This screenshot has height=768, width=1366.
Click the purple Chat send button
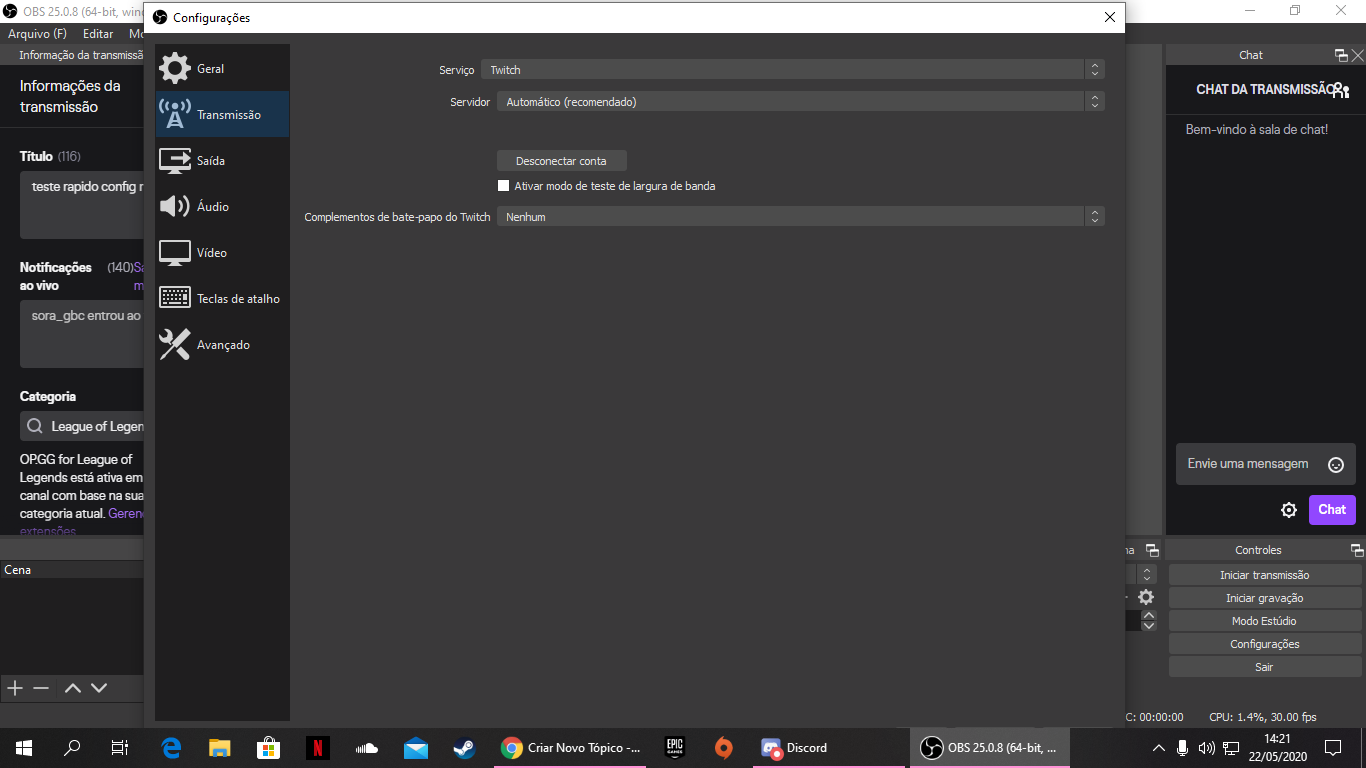1332,510
